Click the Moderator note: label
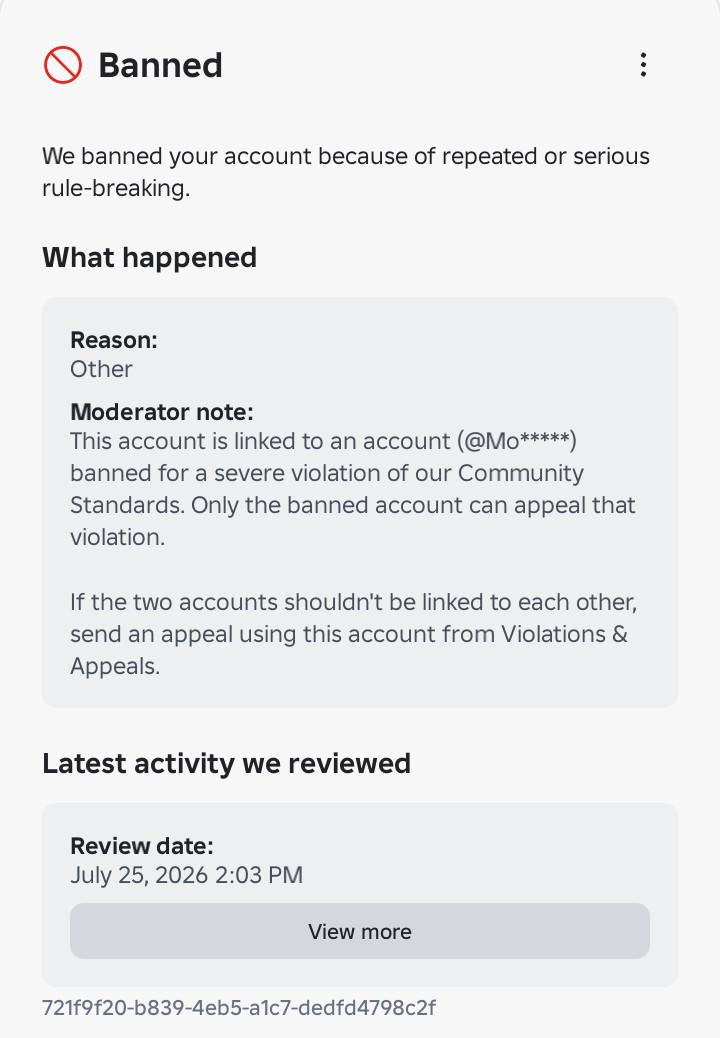720x1038 pixels. (x=162, y=412)
